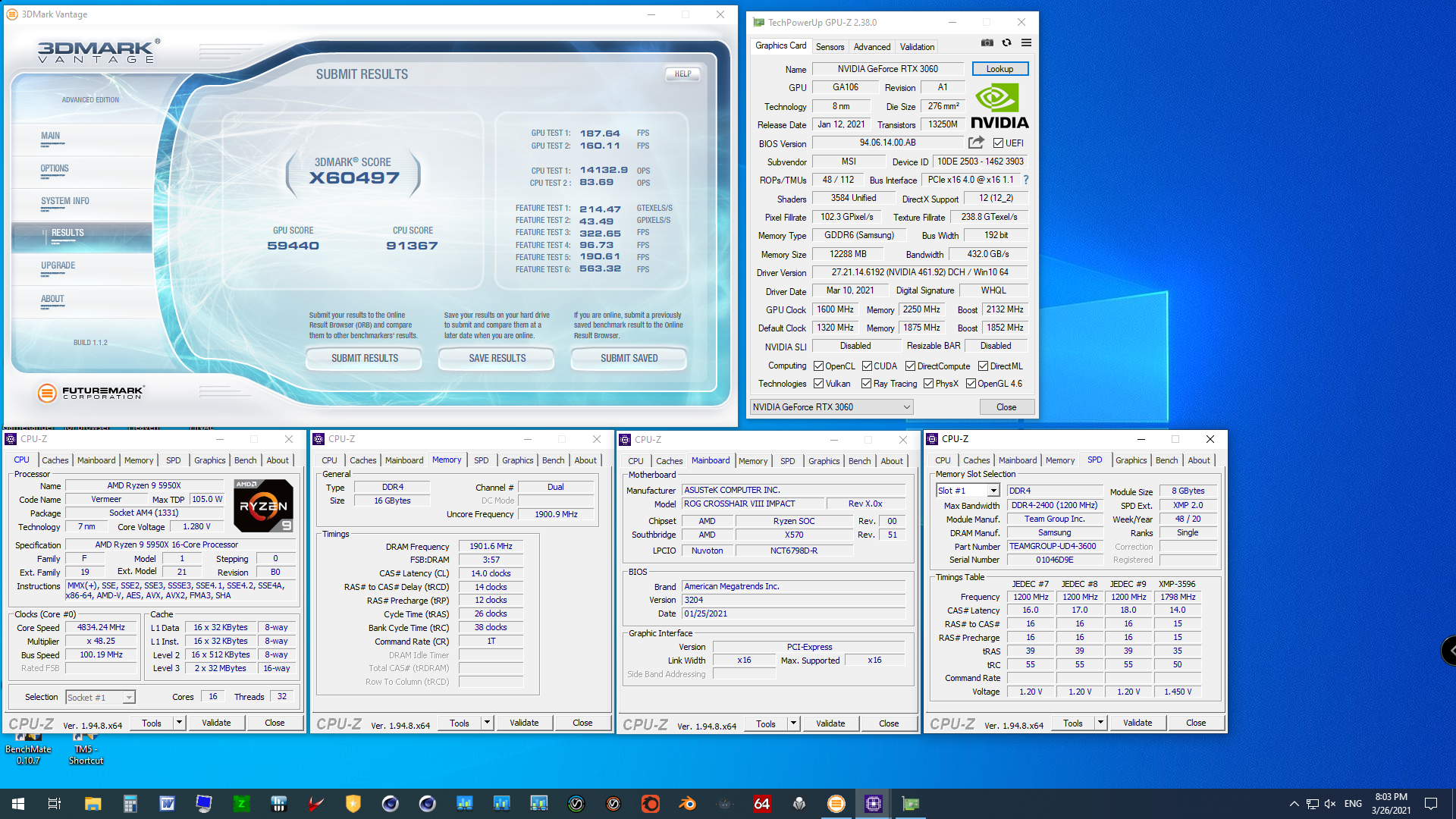Open System Info in 3DMark sidebar
This screenshot has height=819, width=1456.
click(x=65, y=202)
